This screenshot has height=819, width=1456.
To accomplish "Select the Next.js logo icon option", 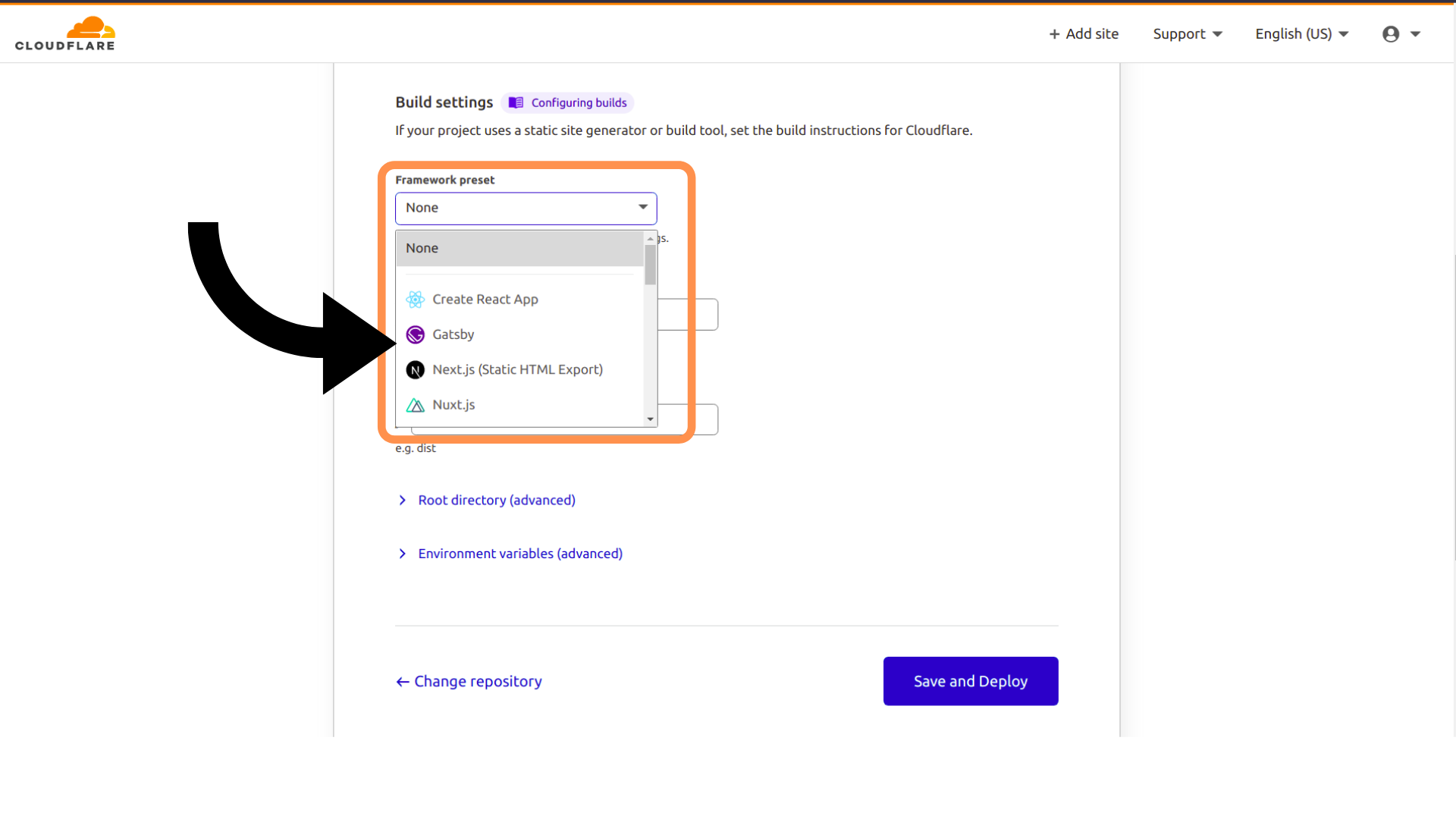I will pyautogui.click(x=415, y=370).
